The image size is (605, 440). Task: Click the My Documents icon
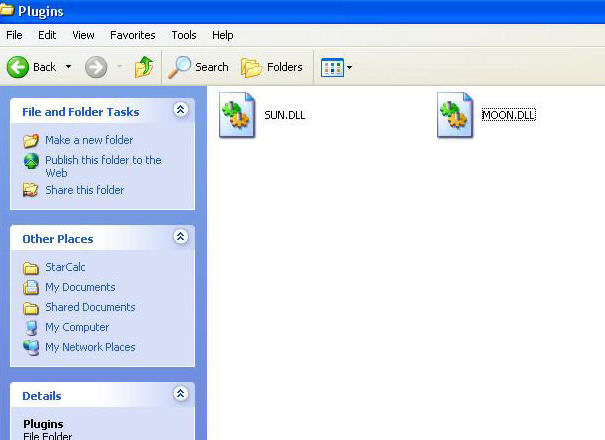(x=30, y=288)
